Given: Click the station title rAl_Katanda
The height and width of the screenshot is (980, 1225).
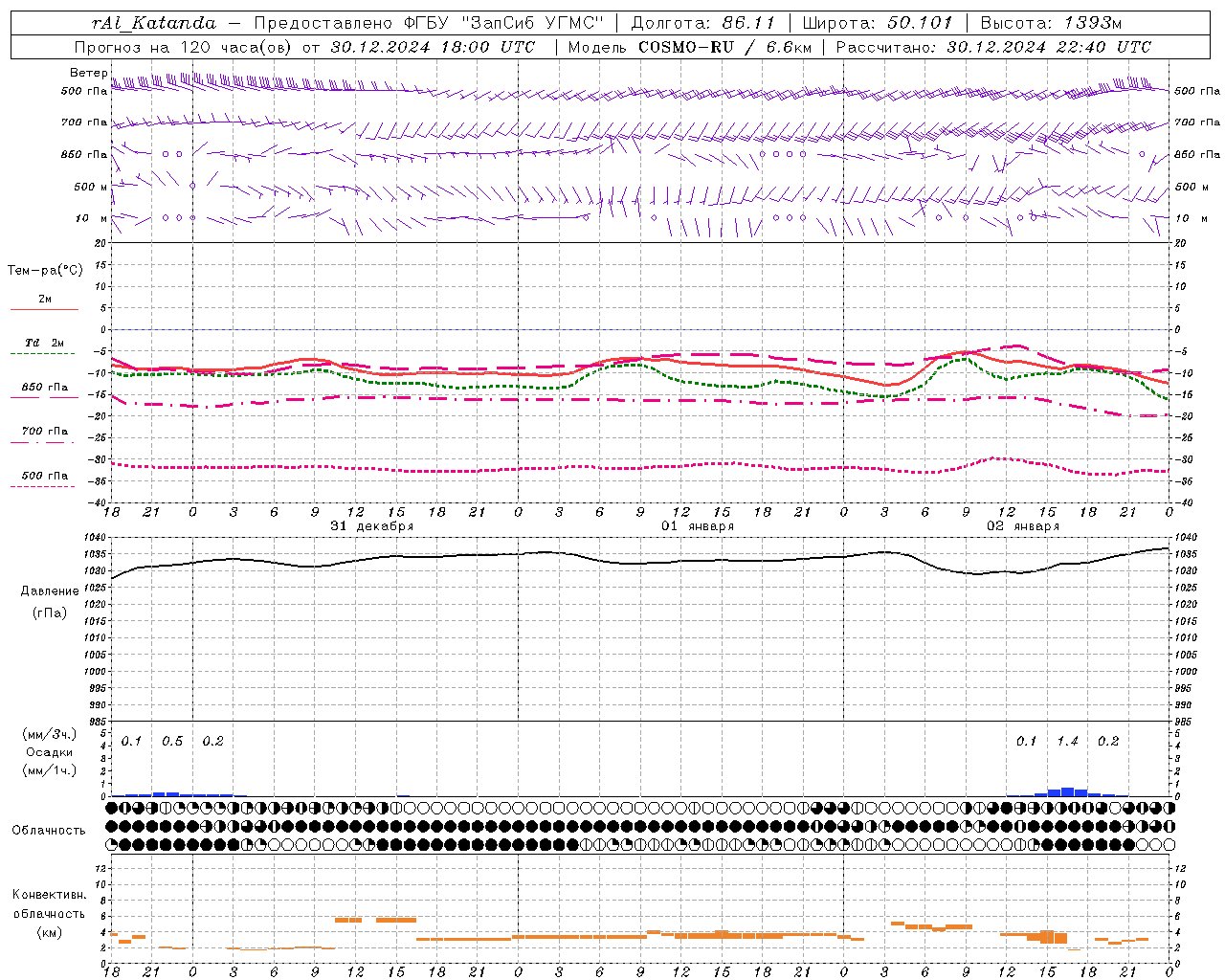Looking at the screenshot, I should coord(154,23).
